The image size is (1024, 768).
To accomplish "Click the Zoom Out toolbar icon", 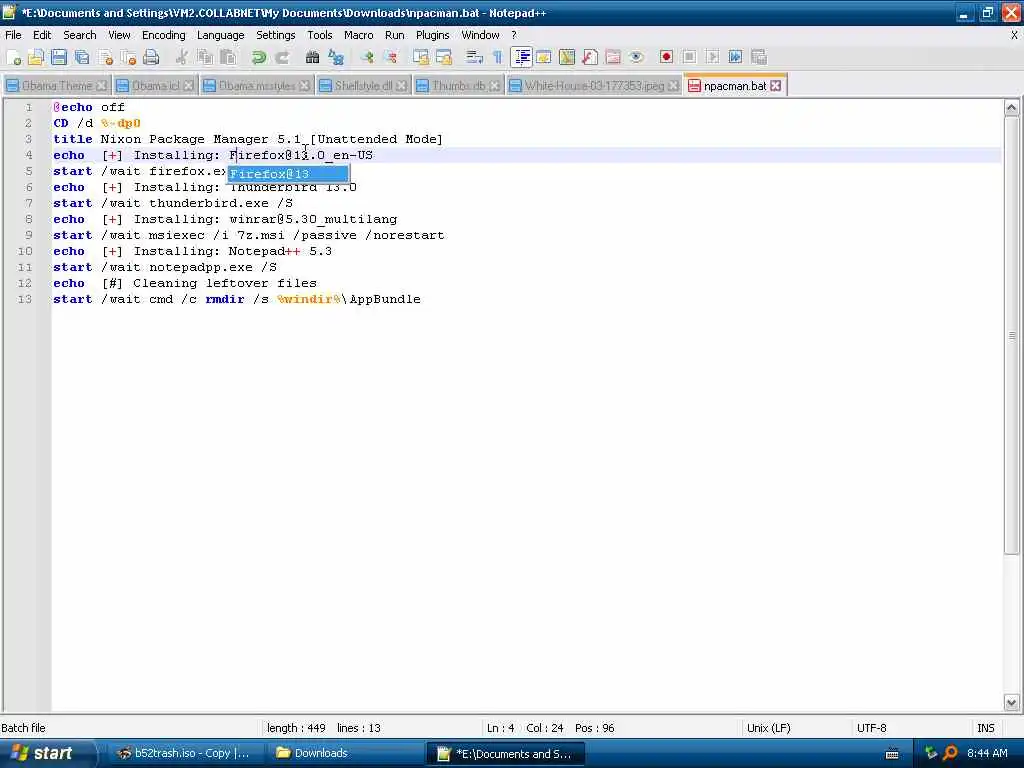I will (x=391, y=57).
